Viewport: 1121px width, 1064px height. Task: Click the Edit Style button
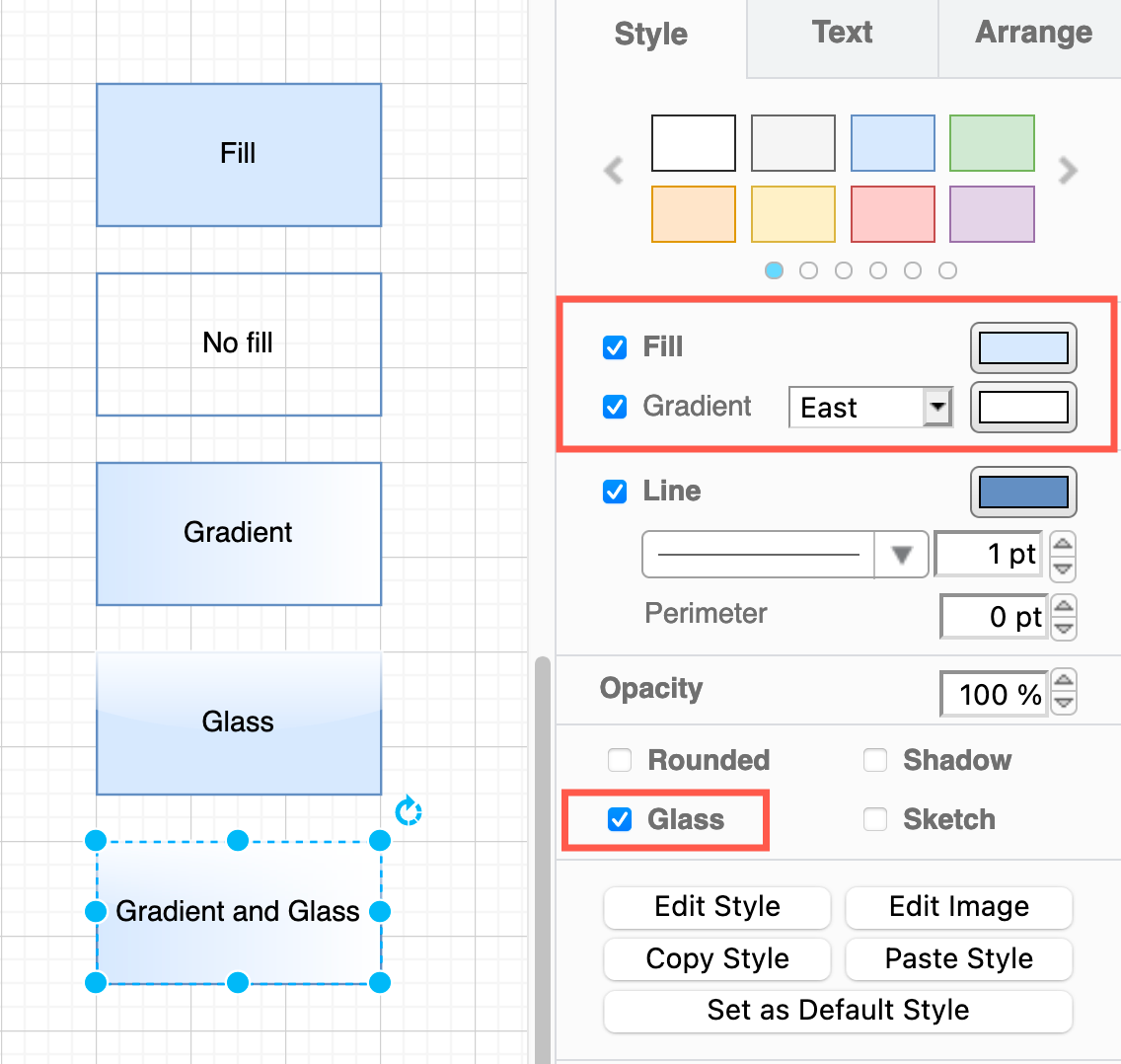716,907
